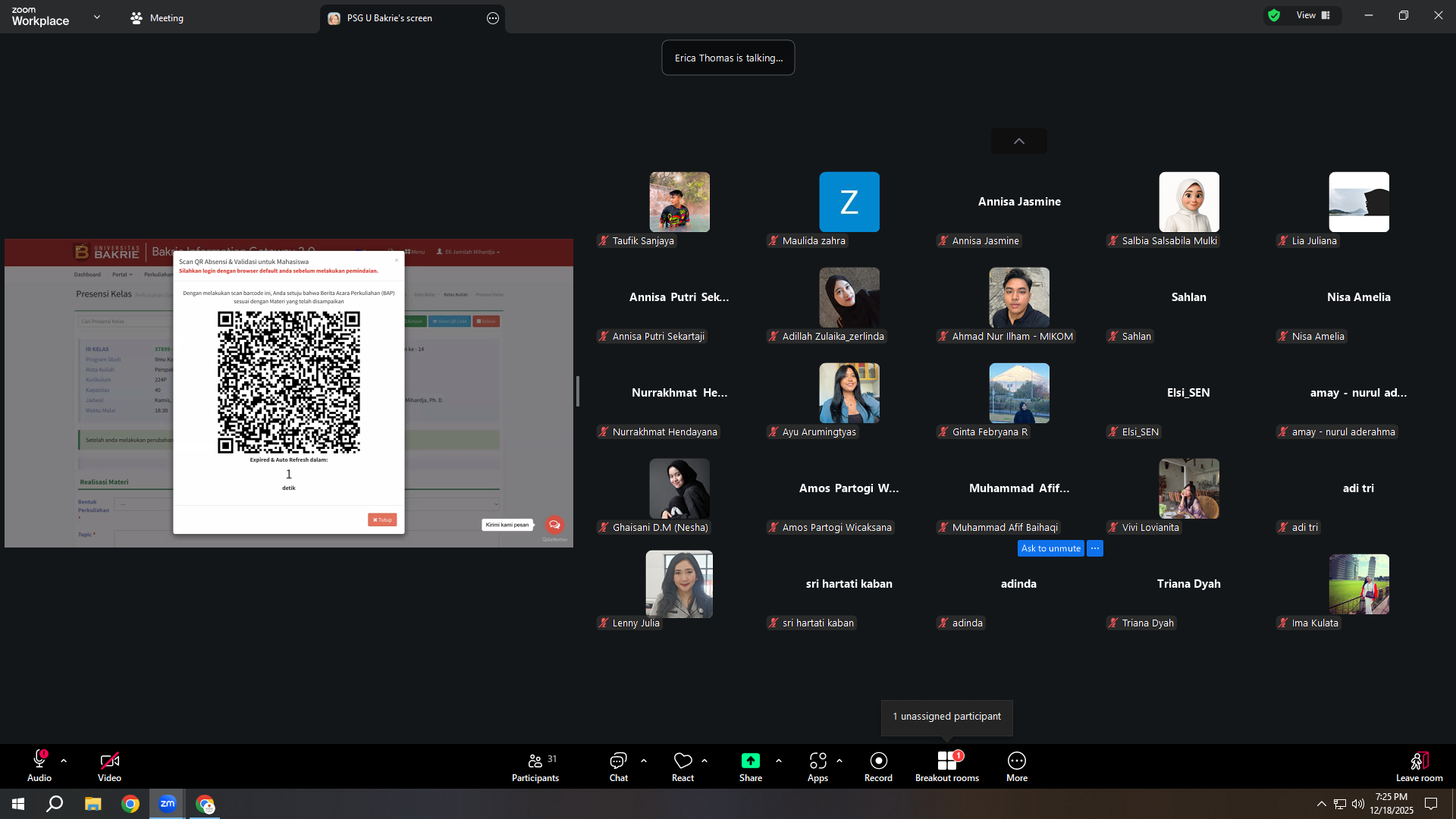Open the volume tray icon
Viewport: 1456px width, 819px height.
tap(1358, 804)
